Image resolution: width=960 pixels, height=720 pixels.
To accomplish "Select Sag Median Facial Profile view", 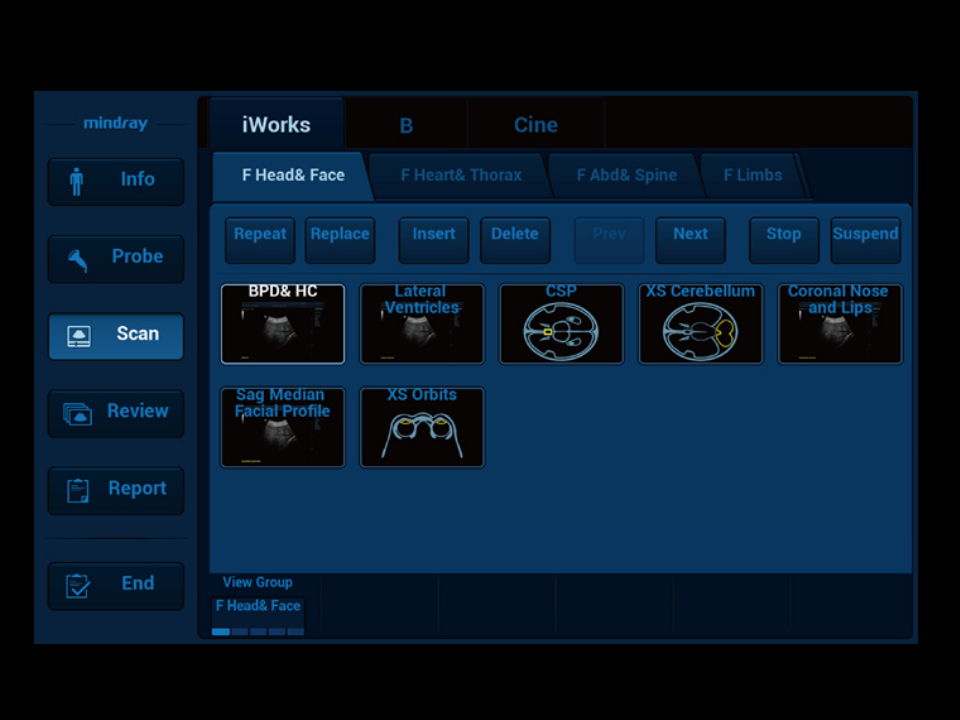I will coord(283,428).
